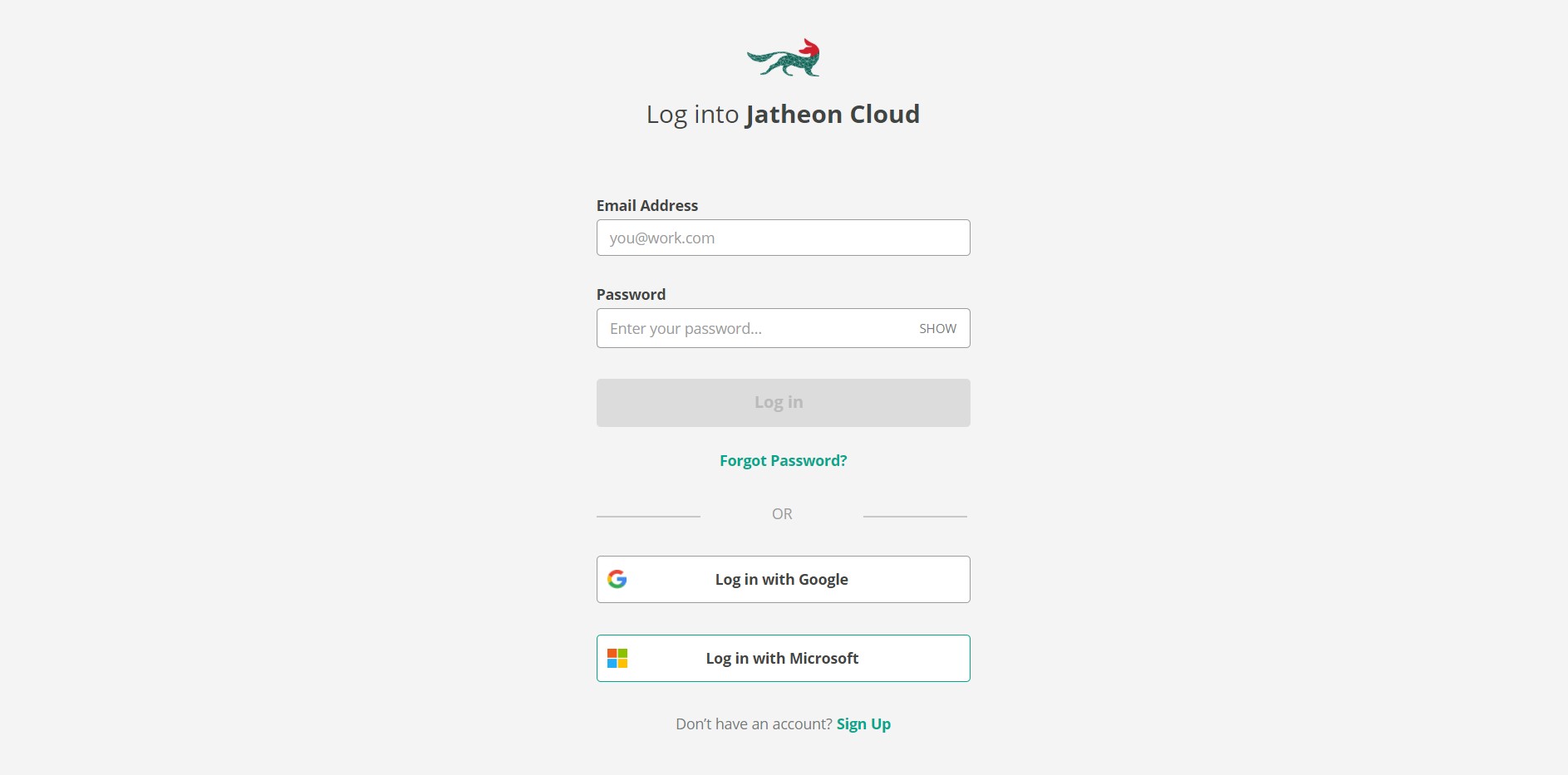Click the divider line right of OR
Image resolution: width=1568 pixels, height=775 pixels.
(x=915, y=517)
